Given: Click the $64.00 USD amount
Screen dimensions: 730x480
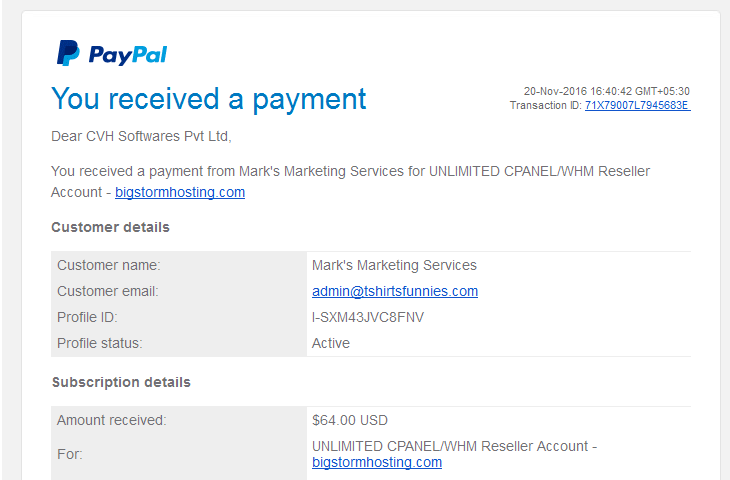Looking at the screenshot, I should [350, 420].
